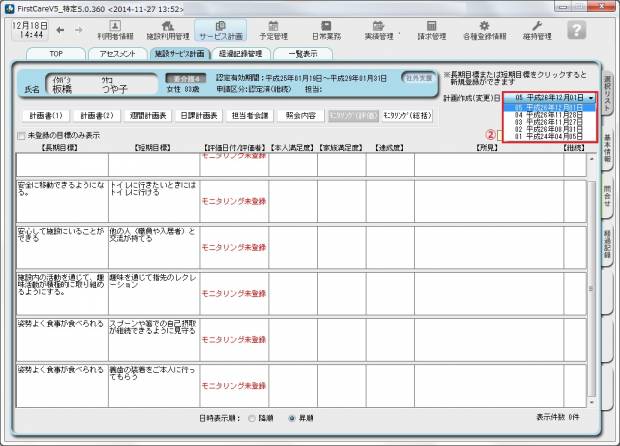Select the 降順 radio button
The height and width of the screenshot is (446, 620).
[250, 416]
